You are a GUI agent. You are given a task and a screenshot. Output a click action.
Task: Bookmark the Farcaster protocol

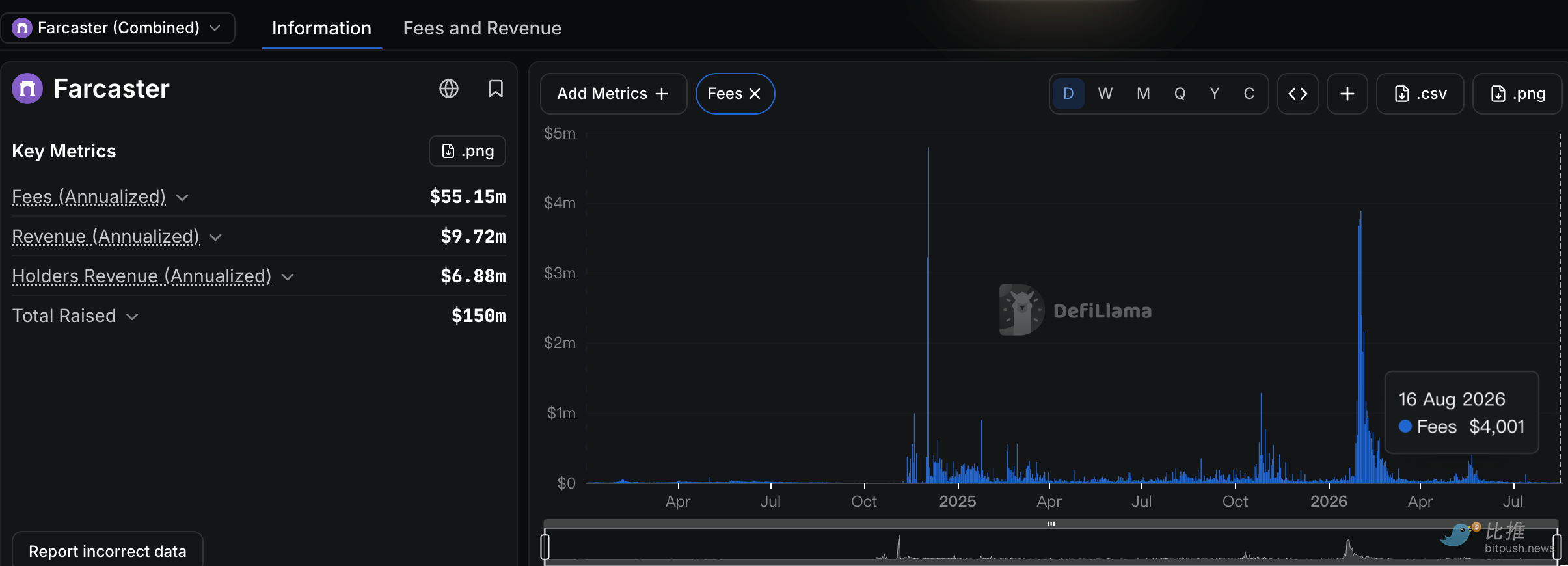(x=496, y=88)
